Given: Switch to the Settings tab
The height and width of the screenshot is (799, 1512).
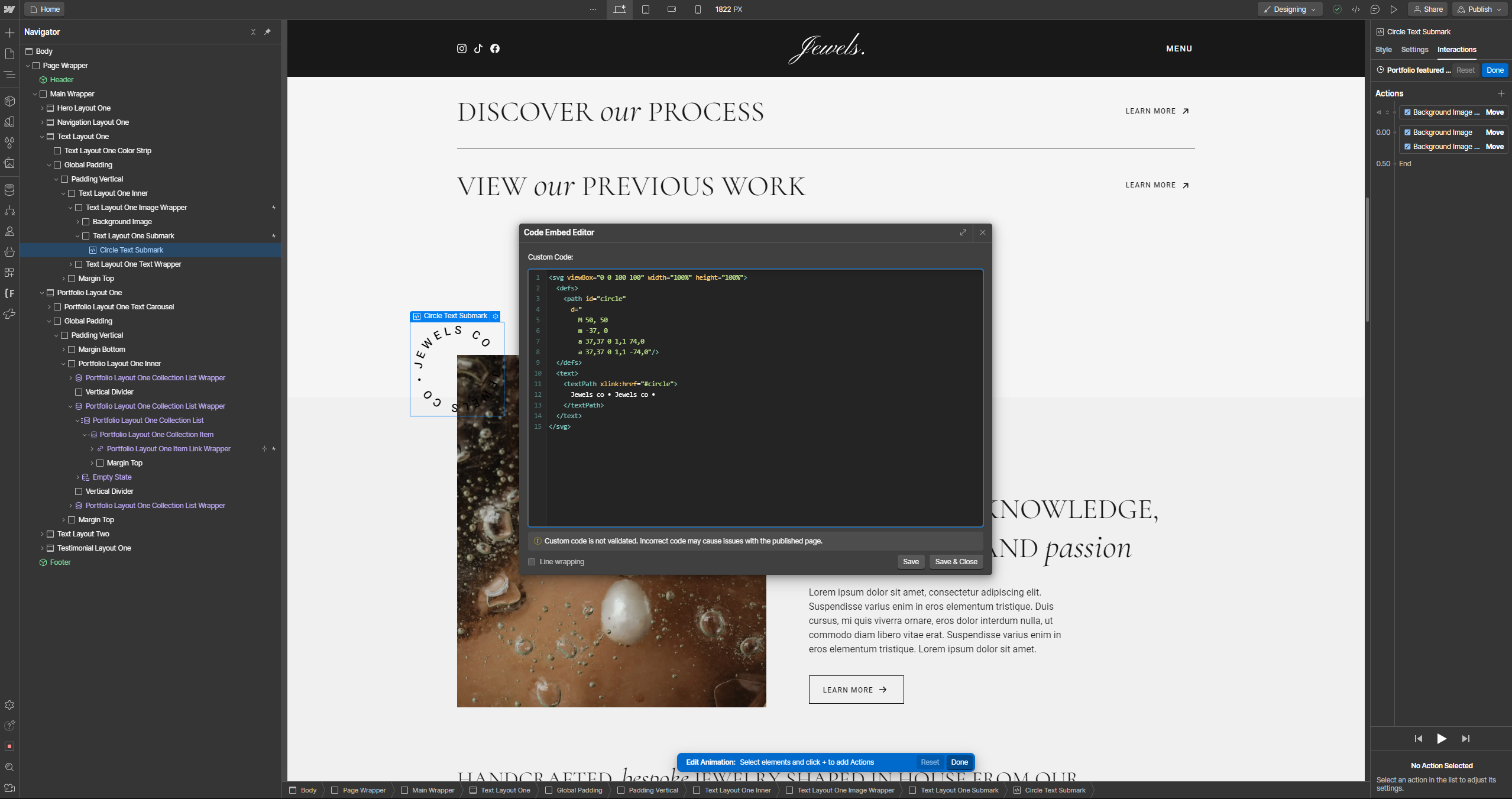Looking at the screenshot, I should coord(1414,50).
